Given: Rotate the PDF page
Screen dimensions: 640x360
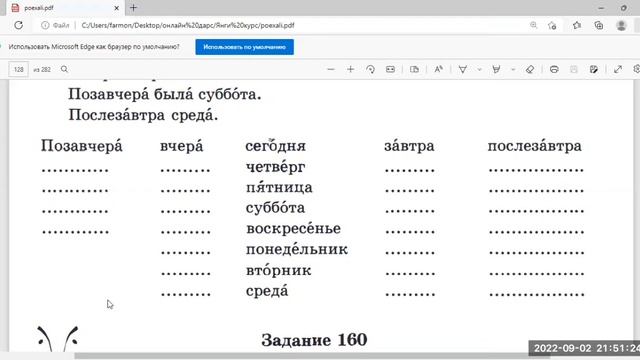Looking at the screenshot, I should point(370,69).
